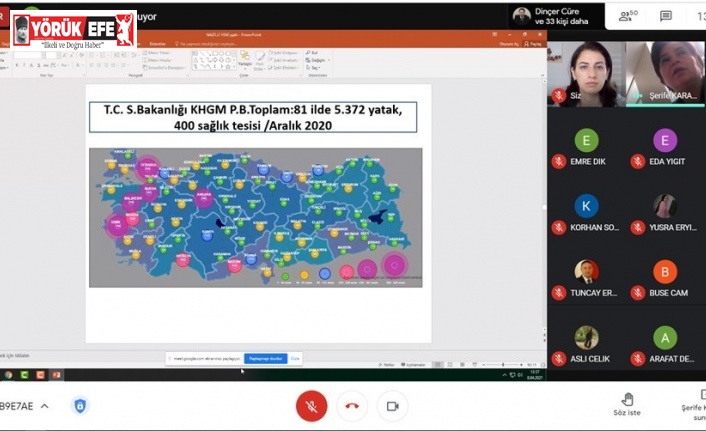The width and height of the screenshot is (706, 431).
Task: Open the participants list icon
Action: 629,16
